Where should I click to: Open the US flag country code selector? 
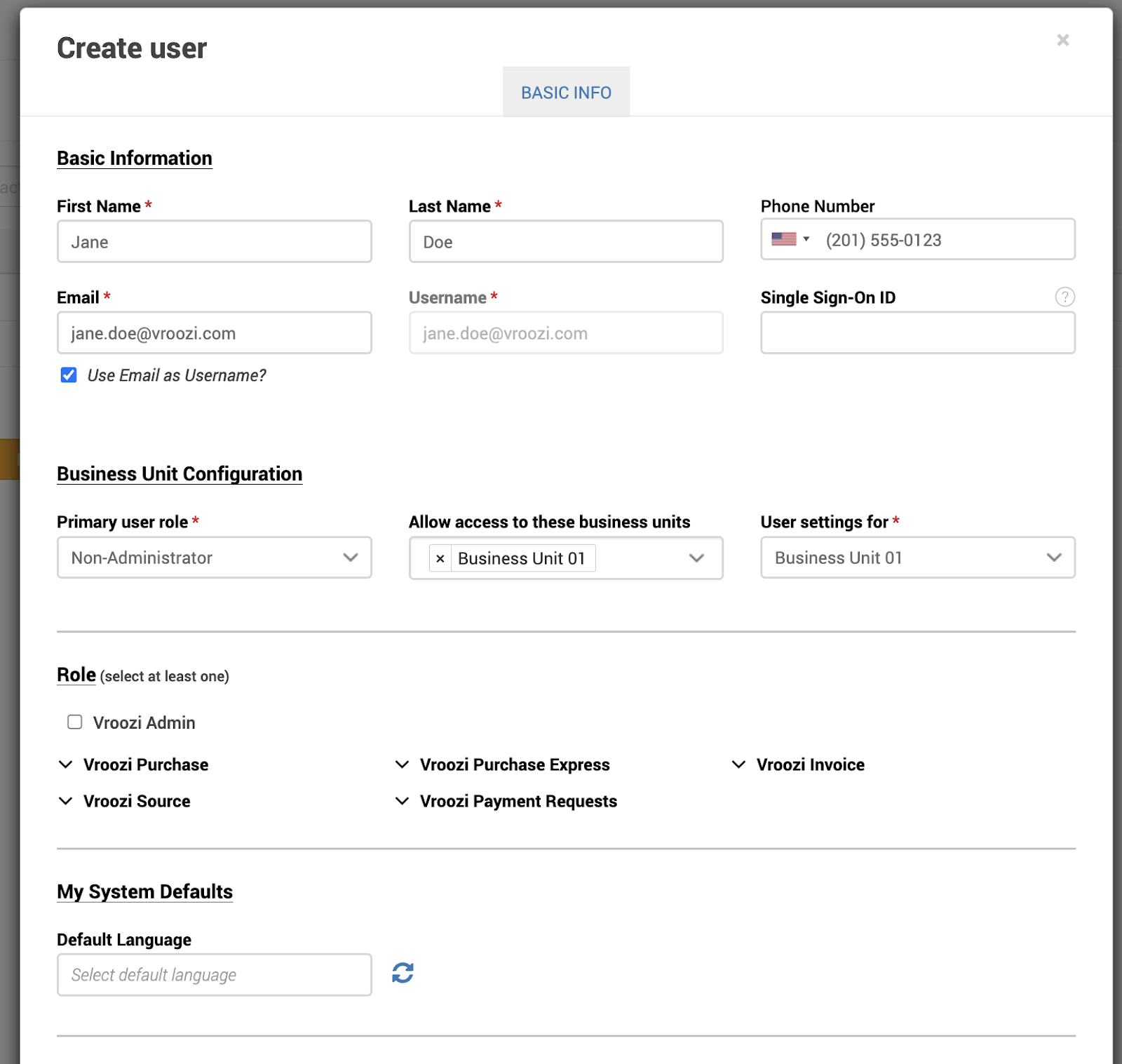pyautogui.click(x=790, y=240)
